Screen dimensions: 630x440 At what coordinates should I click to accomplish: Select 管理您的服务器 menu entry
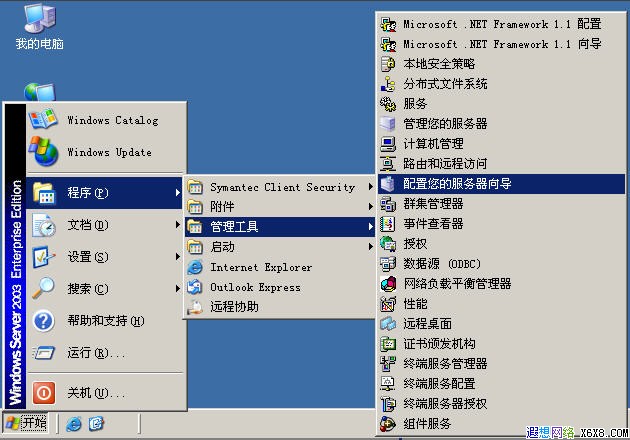[x=501, y=124]
